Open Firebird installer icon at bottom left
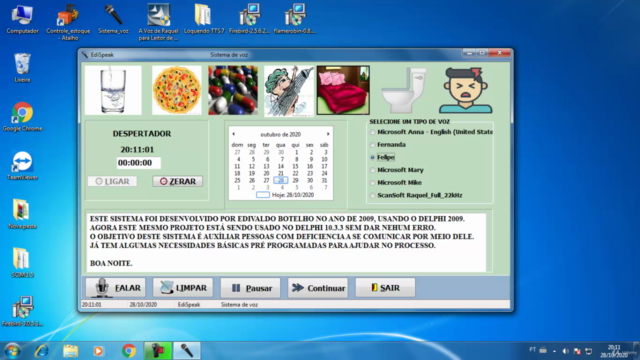The height and width of the screenshot is (360, 640). [x=22, y=311]
